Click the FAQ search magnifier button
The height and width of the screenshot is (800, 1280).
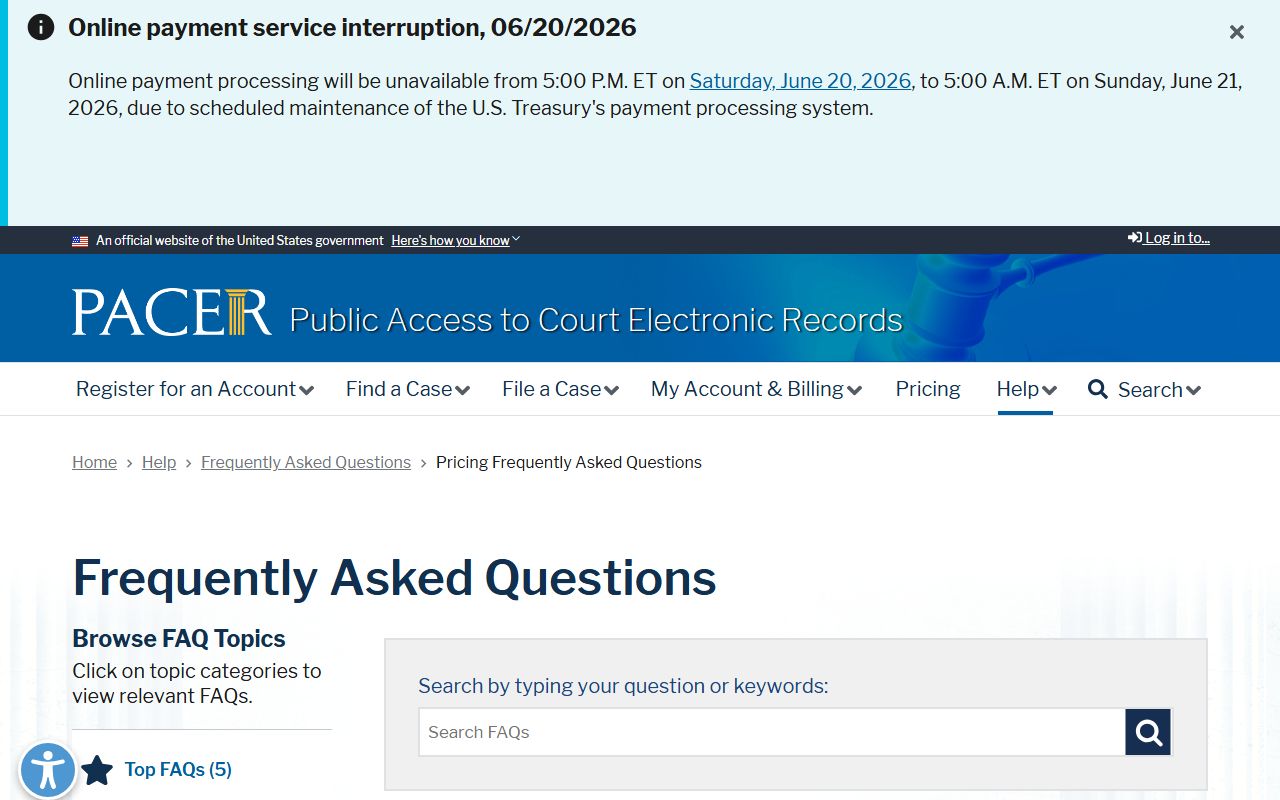point(1148,732)
